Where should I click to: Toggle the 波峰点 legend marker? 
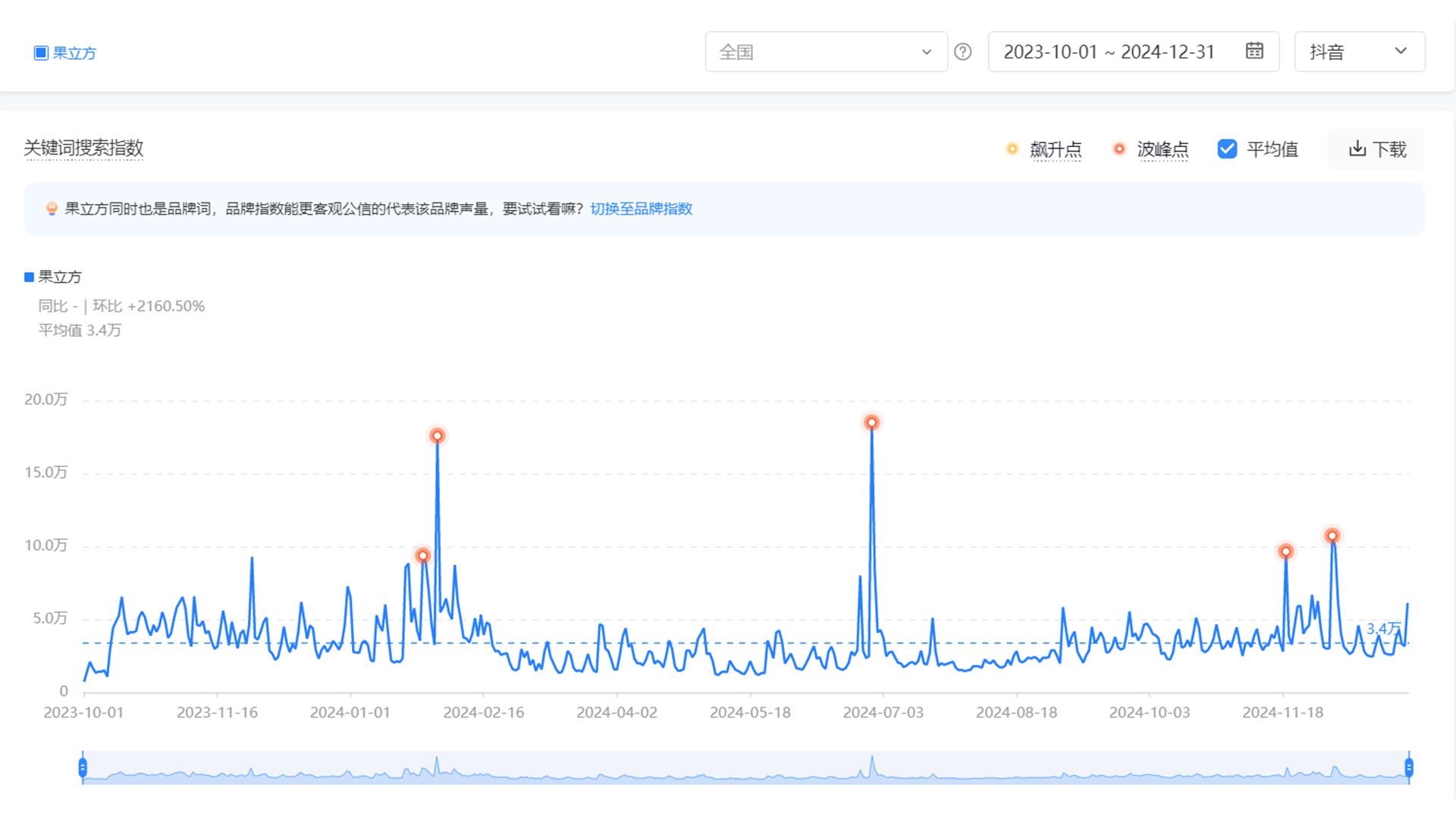[x=1119, y=149]
